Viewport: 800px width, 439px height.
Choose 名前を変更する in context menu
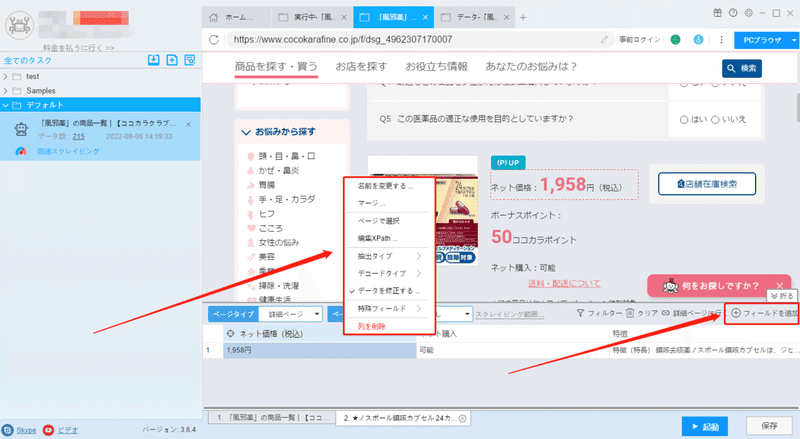[x=386, y=186]
